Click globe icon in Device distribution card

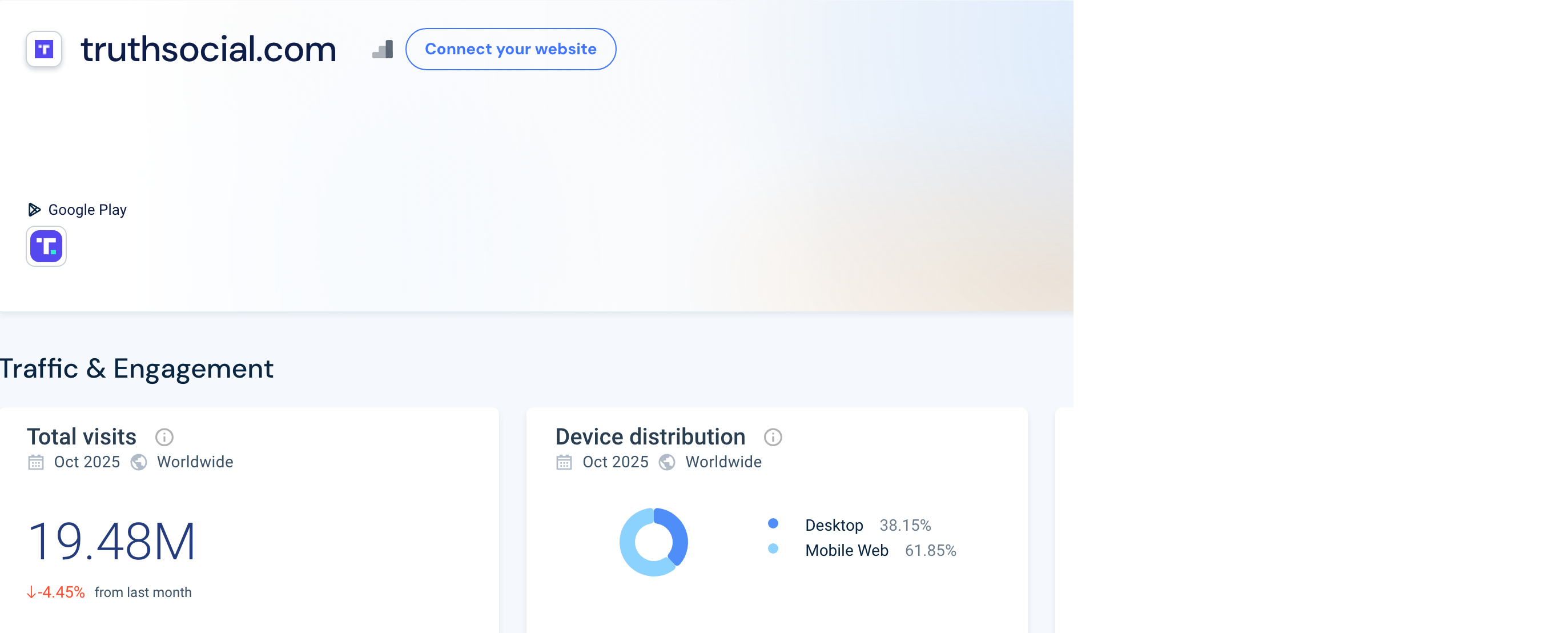(667, 462)
